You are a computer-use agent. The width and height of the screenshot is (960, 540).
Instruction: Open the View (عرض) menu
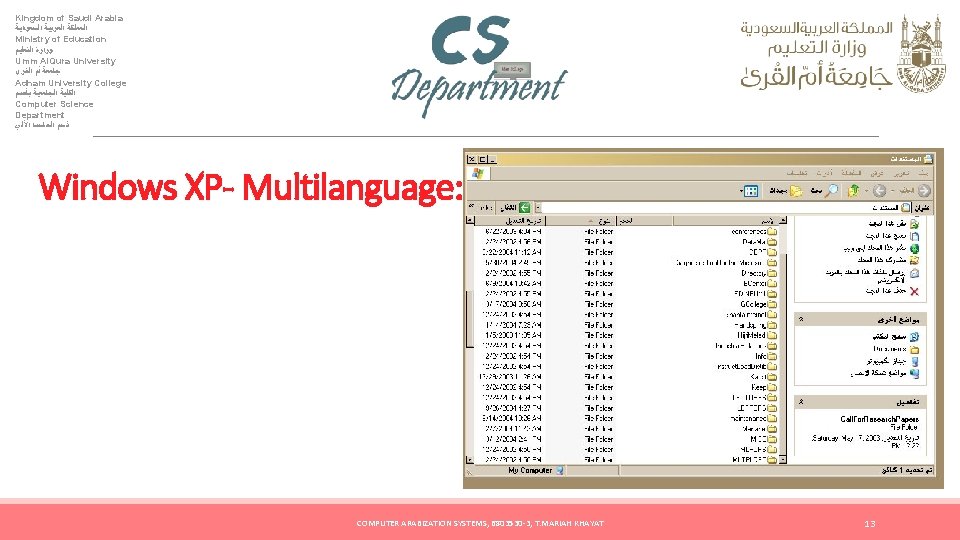click(x=877, y=173)
